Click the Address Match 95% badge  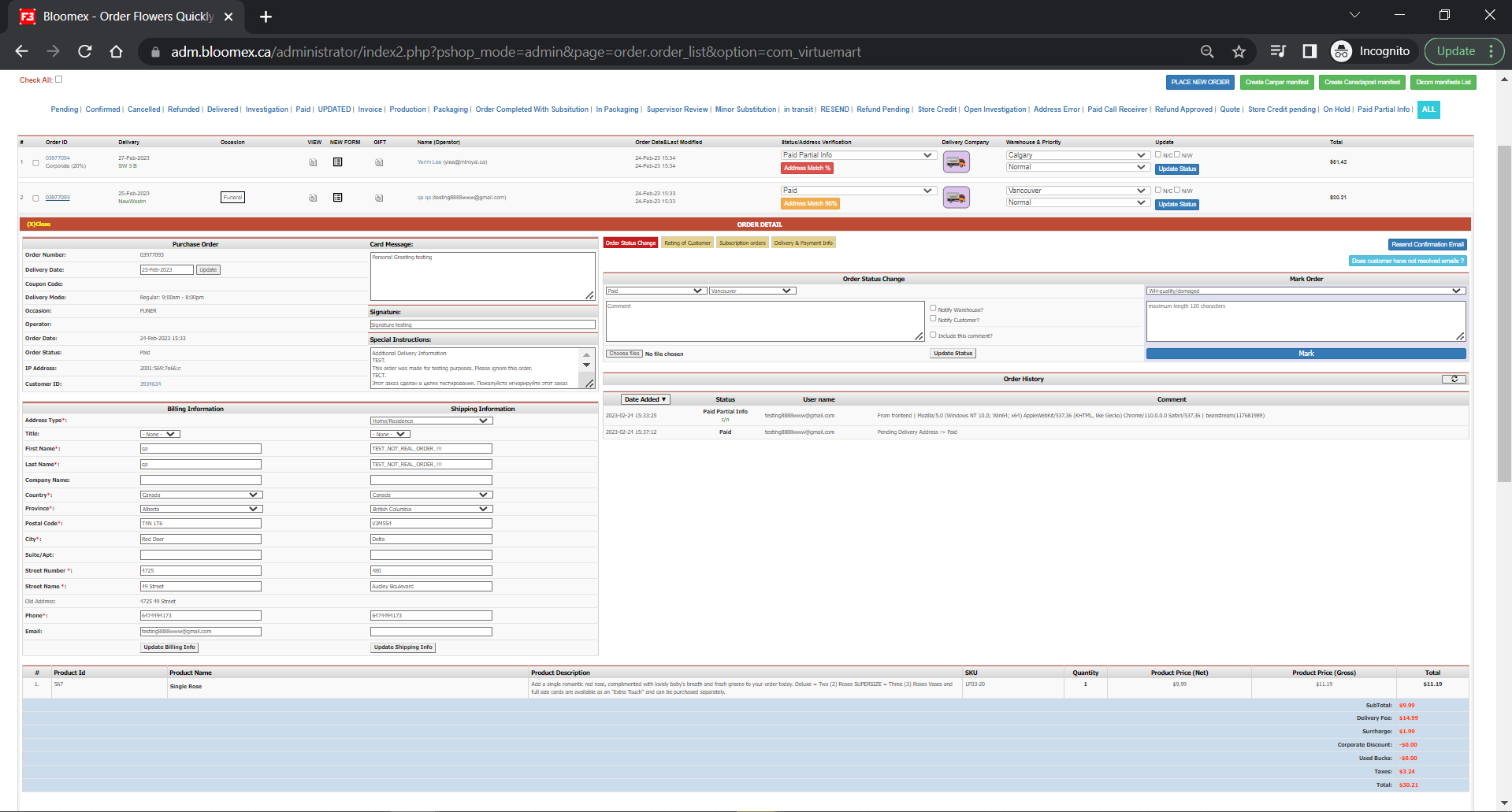[x=810, y=203]
